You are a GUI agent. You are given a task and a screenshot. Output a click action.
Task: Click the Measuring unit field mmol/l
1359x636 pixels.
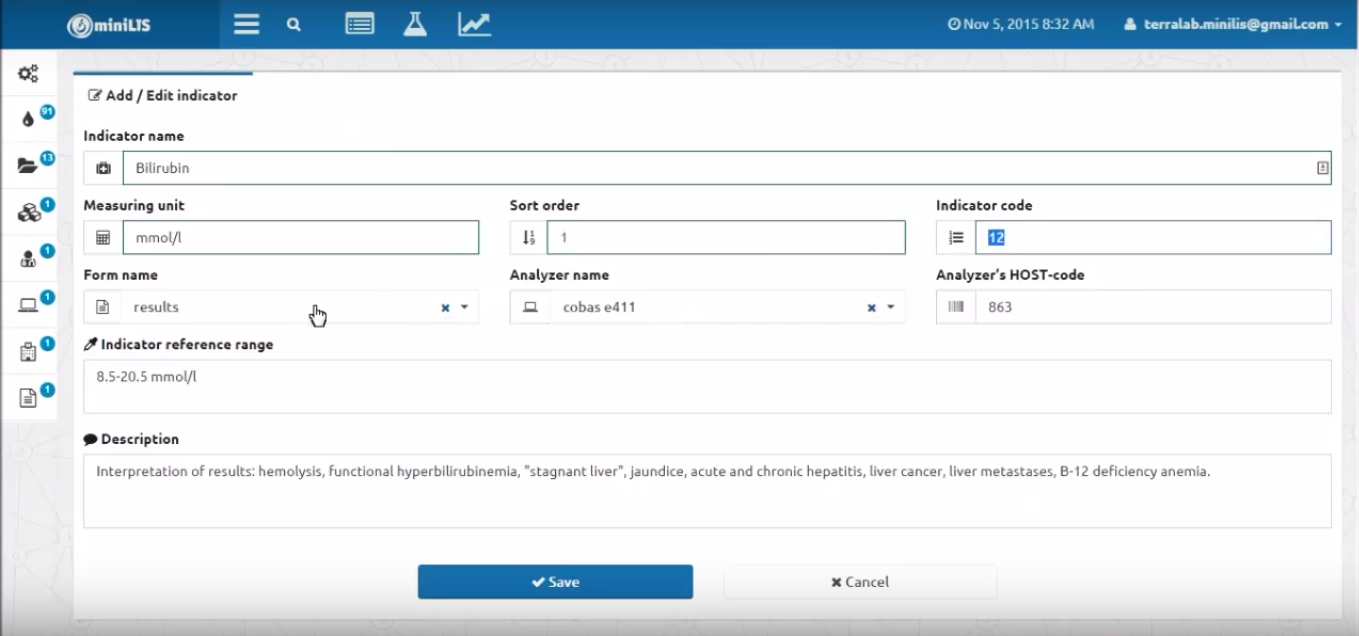pyautogui.click(x=301, y=238)
